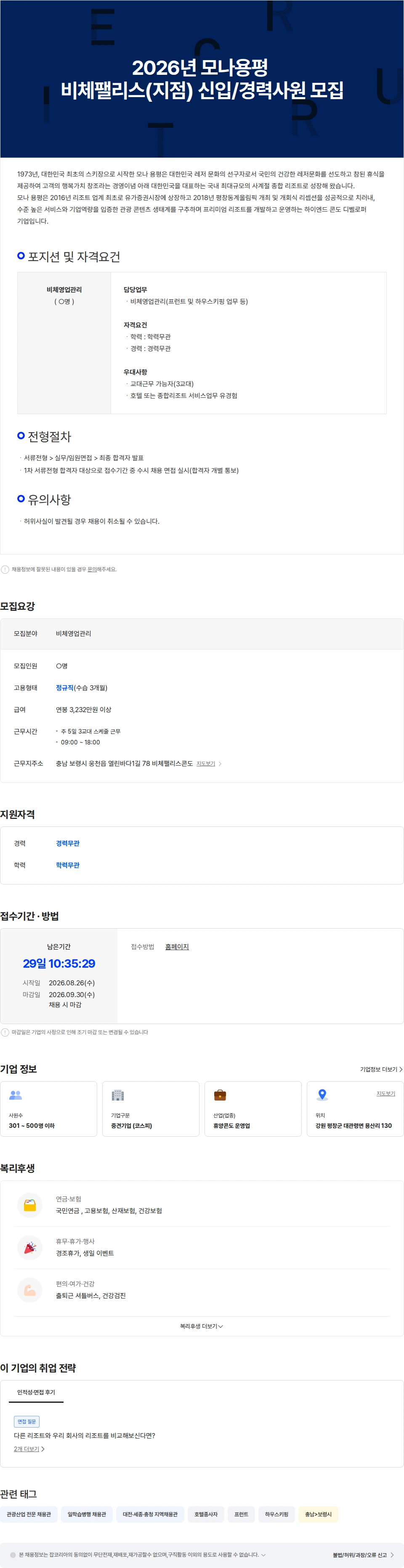Viewport: 404px width, 1568px height.
Task: Open the 홈페이지 application method link
Action: tap(177, 947)
